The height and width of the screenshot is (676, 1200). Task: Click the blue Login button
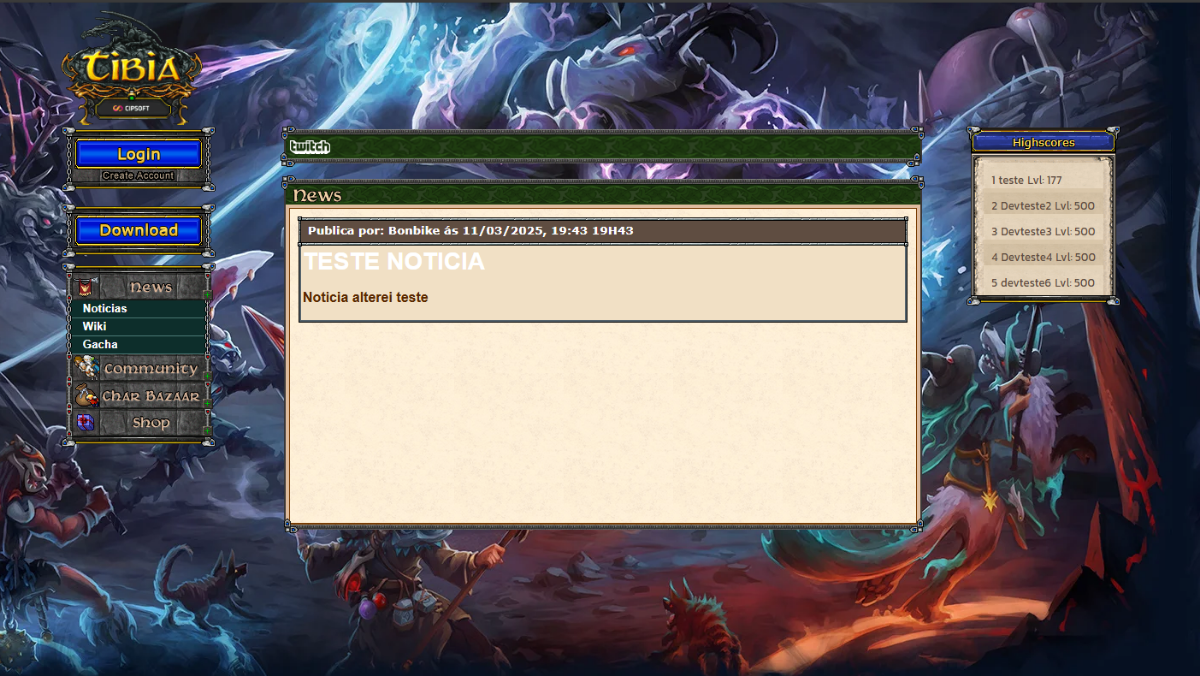[x=139, y=154]
